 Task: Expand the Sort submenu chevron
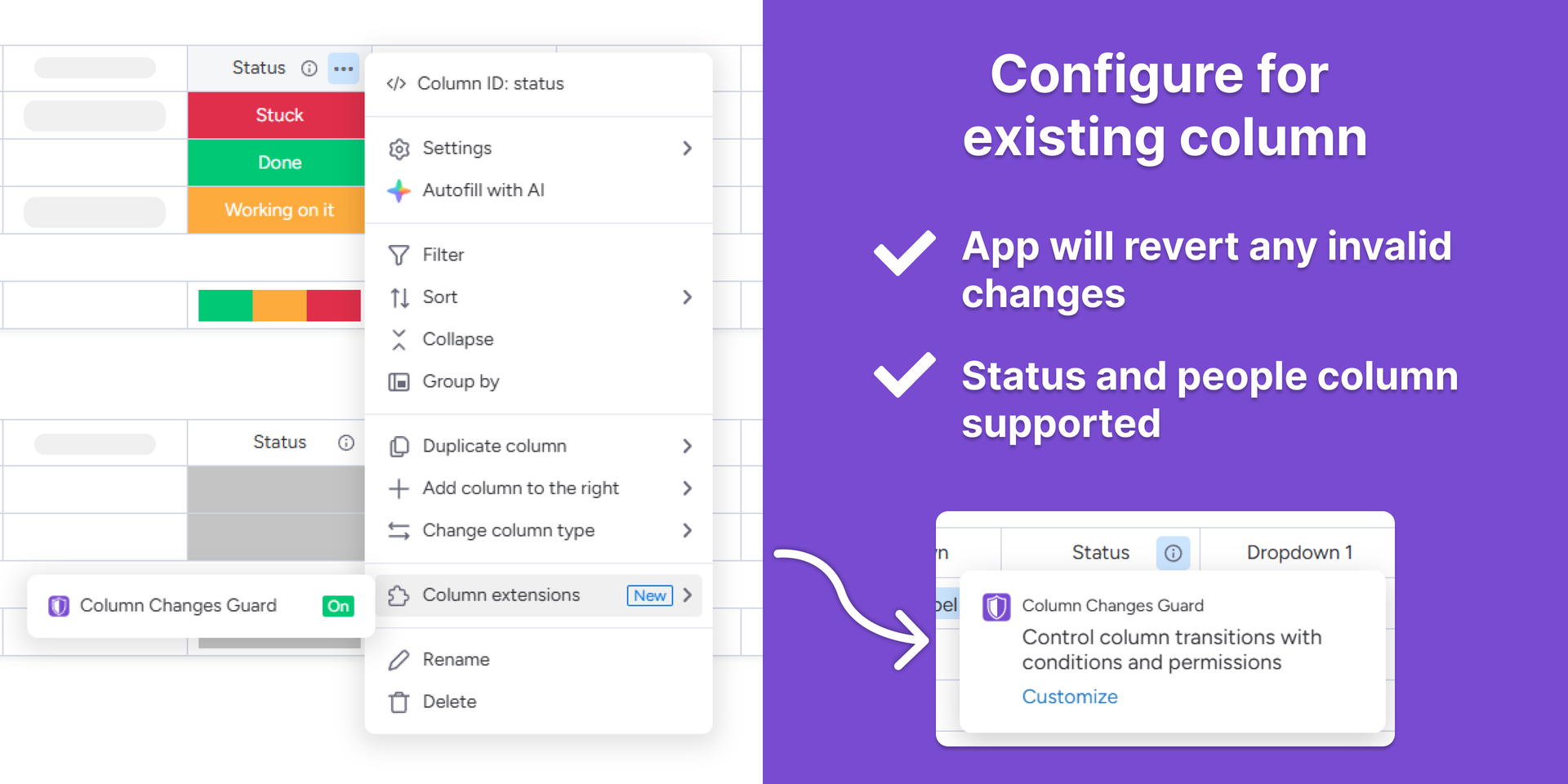coord(687,297)
